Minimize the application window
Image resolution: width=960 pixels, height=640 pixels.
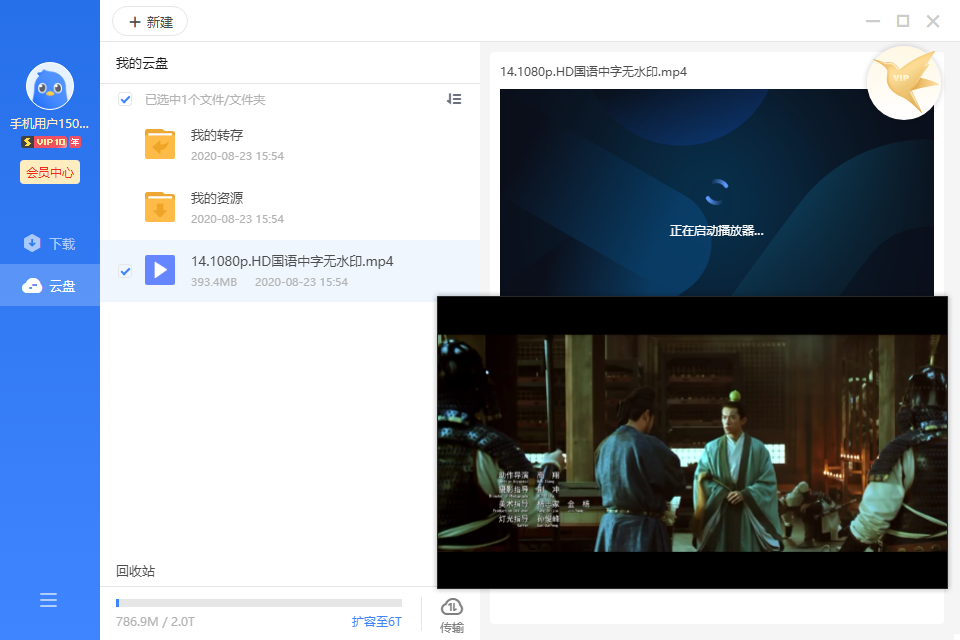click(872, 21)
